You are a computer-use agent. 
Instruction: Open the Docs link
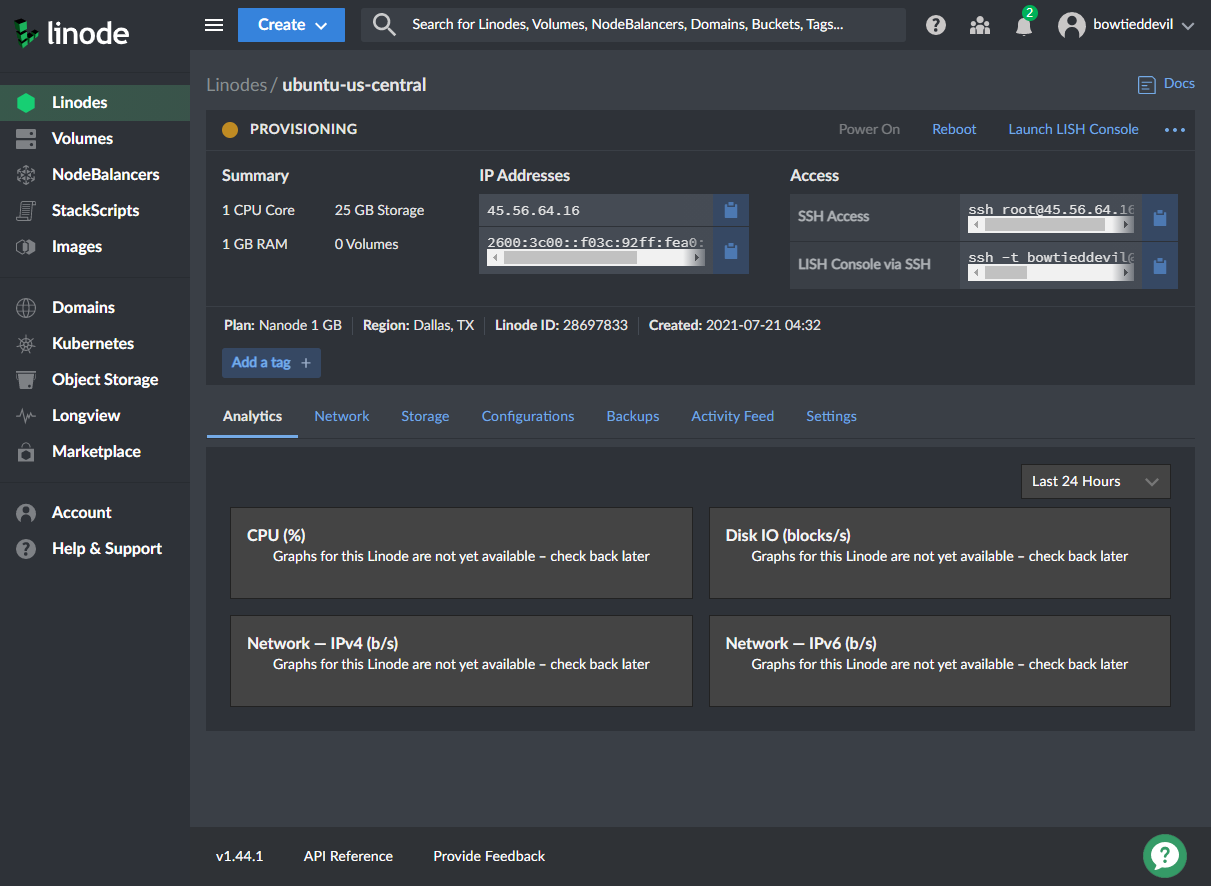point(1166,84)
